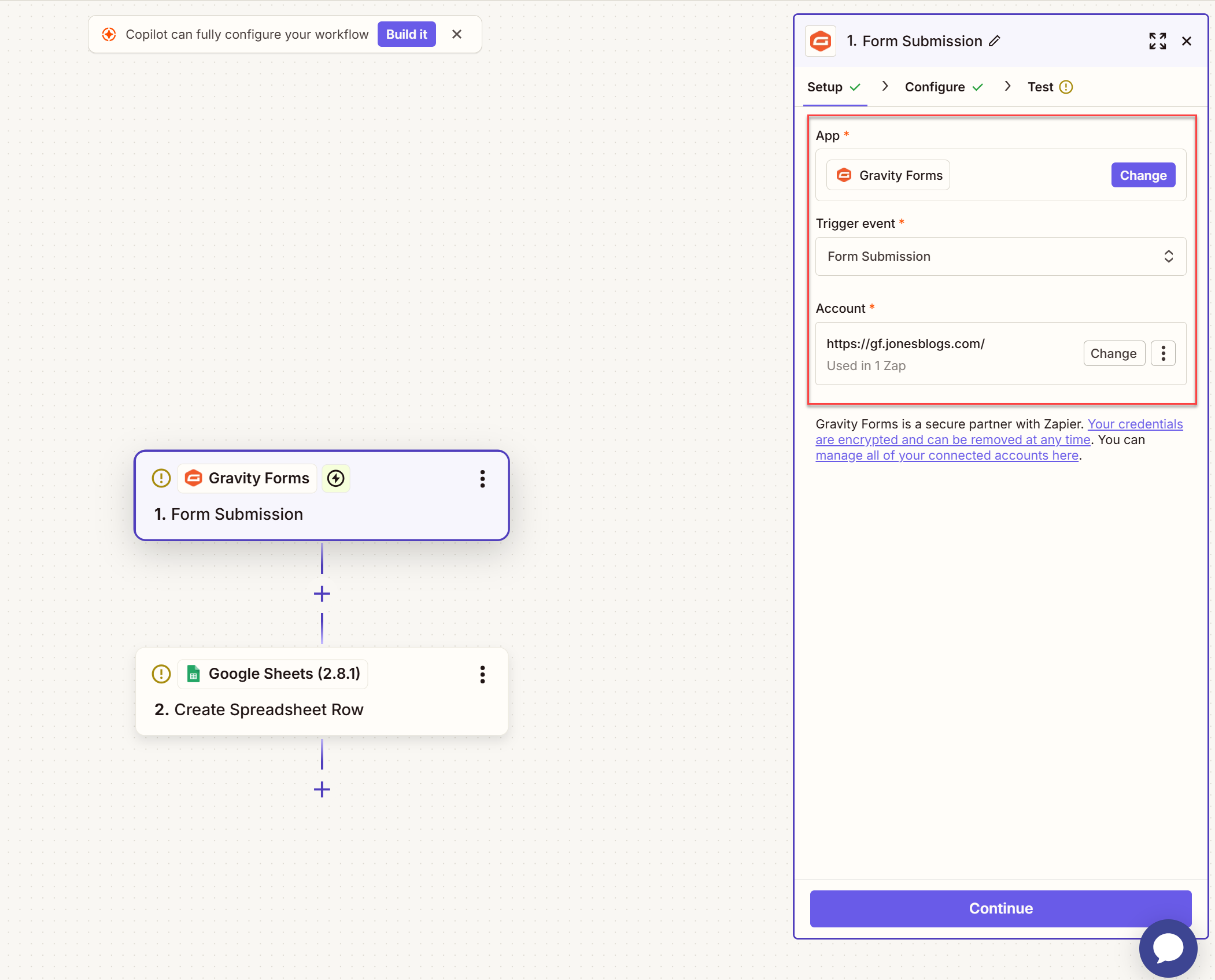Click the chevron between Configure and Test
Viewport: 1215px width, 980px height.
click(x=1007, y=87)
